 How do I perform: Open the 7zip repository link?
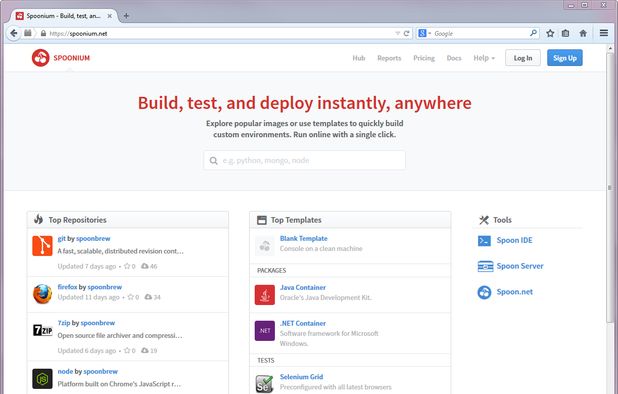coord(64,323)
